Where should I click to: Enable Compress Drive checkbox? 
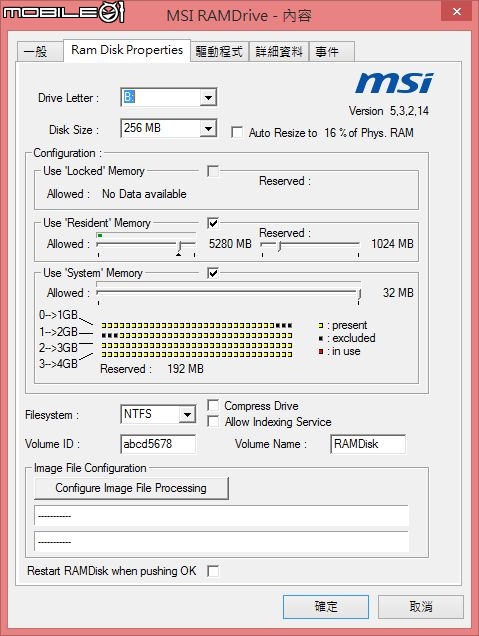pyautogui.click(x=213, y=405)
